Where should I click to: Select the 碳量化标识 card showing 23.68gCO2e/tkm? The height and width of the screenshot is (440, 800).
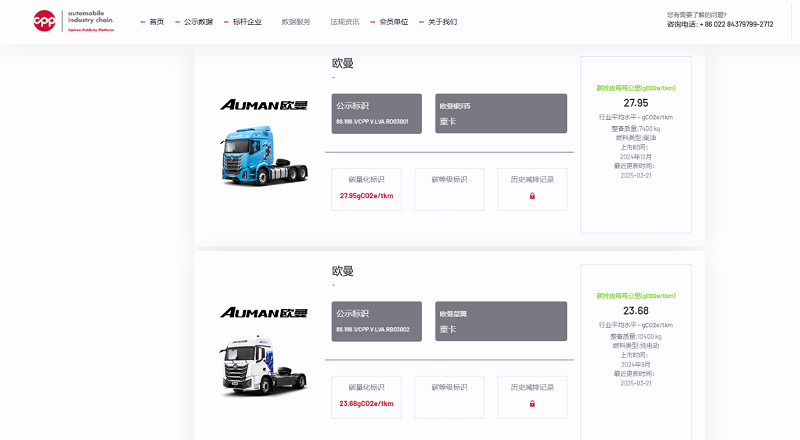point(366,397)
